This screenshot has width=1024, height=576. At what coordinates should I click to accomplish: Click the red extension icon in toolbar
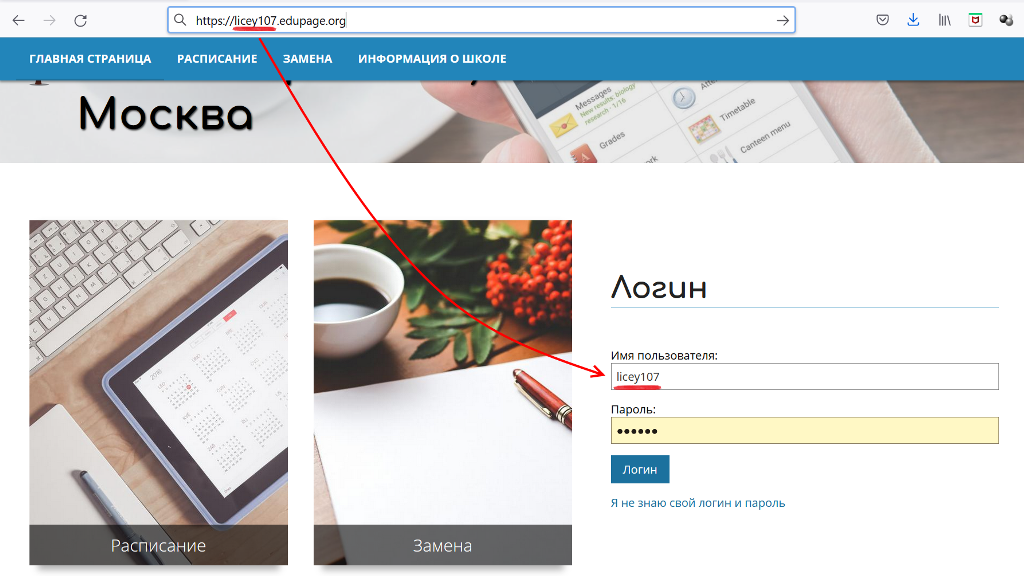tap(975, 20)
